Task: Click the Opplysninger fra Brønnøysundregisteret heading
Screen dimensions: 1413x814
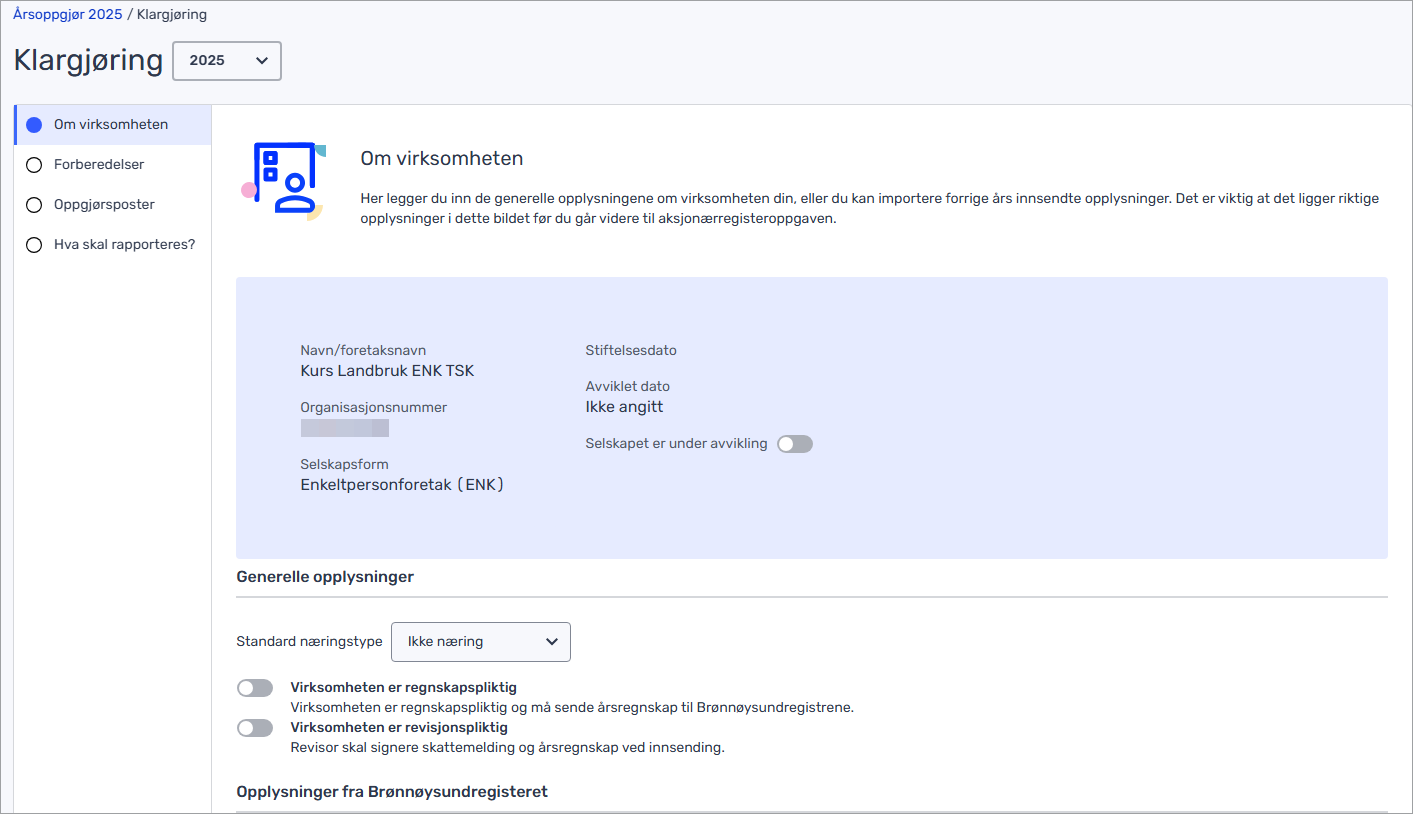Action: point(392,792)
